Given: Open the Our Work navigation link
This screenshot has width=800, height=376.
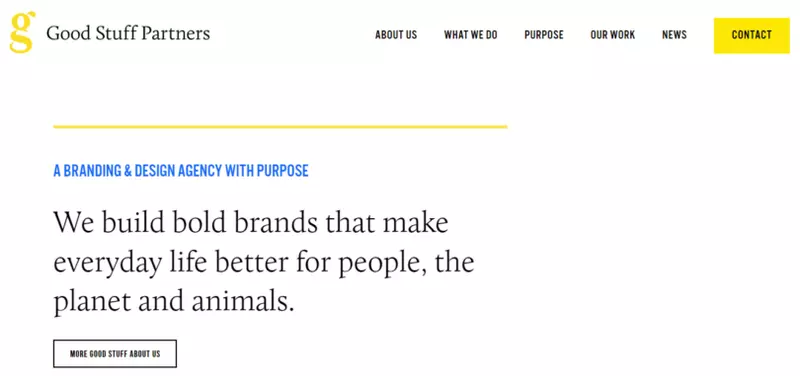Looking at the screenshot, I should 613,35.
